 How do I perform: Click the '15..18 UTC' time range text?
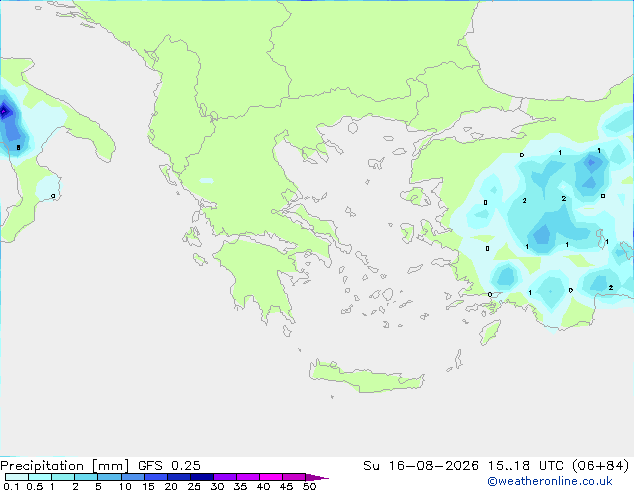pos(526,466)
